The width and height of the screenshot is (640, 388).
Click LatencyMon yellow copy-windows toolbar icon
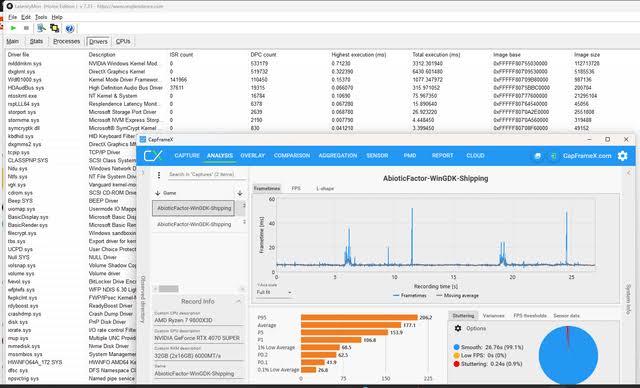pyautogui.click(x=54, y=28)
